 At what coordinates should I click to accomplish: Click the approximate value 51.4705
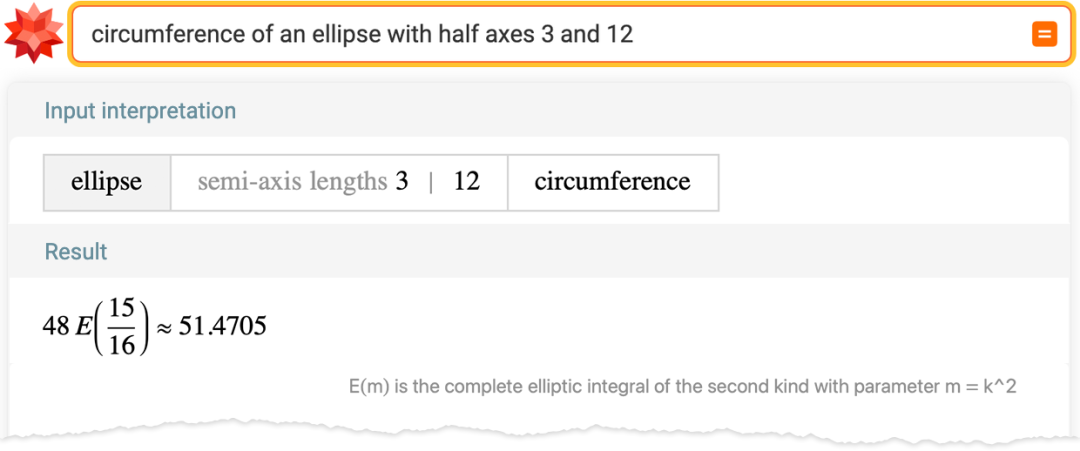[223, 326]
